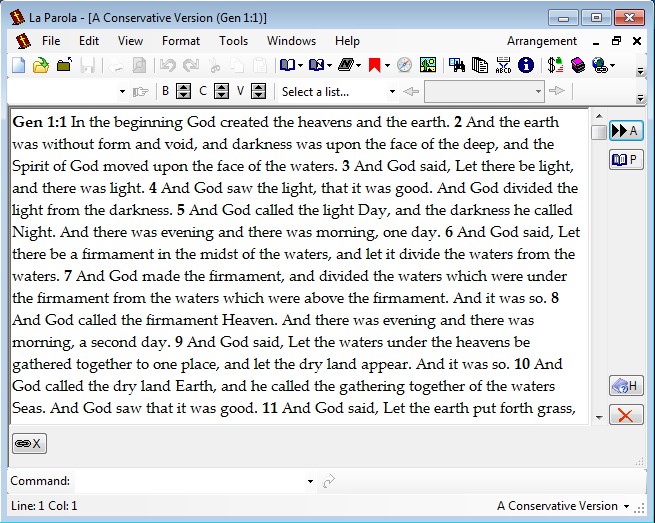Click the globe internet icon

tap(600, 66)
